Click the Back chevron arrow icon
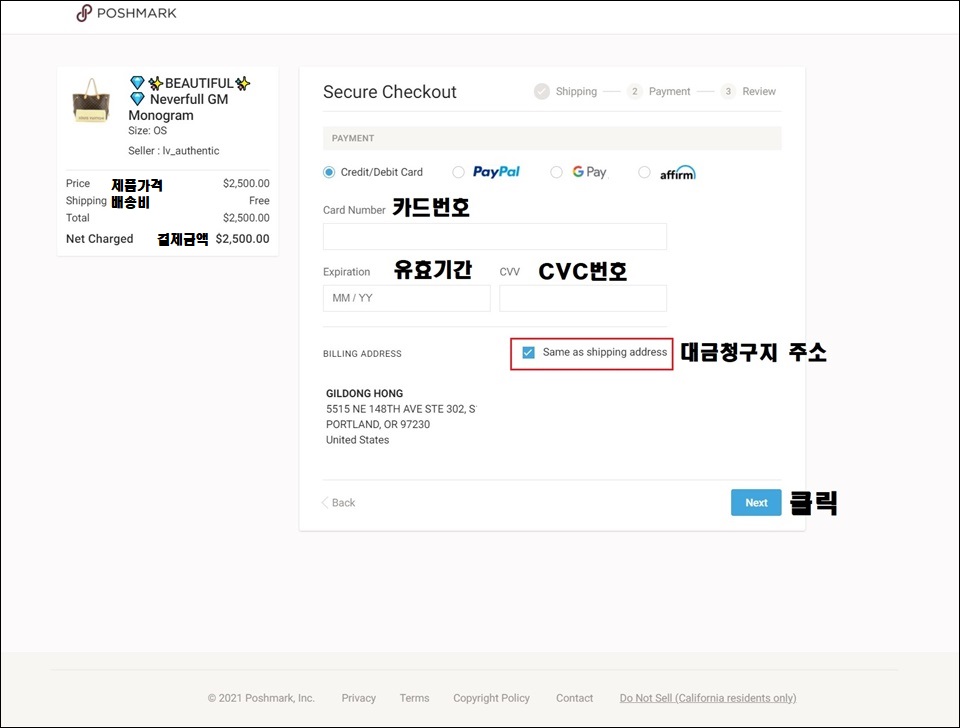The width and height of the screenshot is (960, 728). click(x=325, y=503)
